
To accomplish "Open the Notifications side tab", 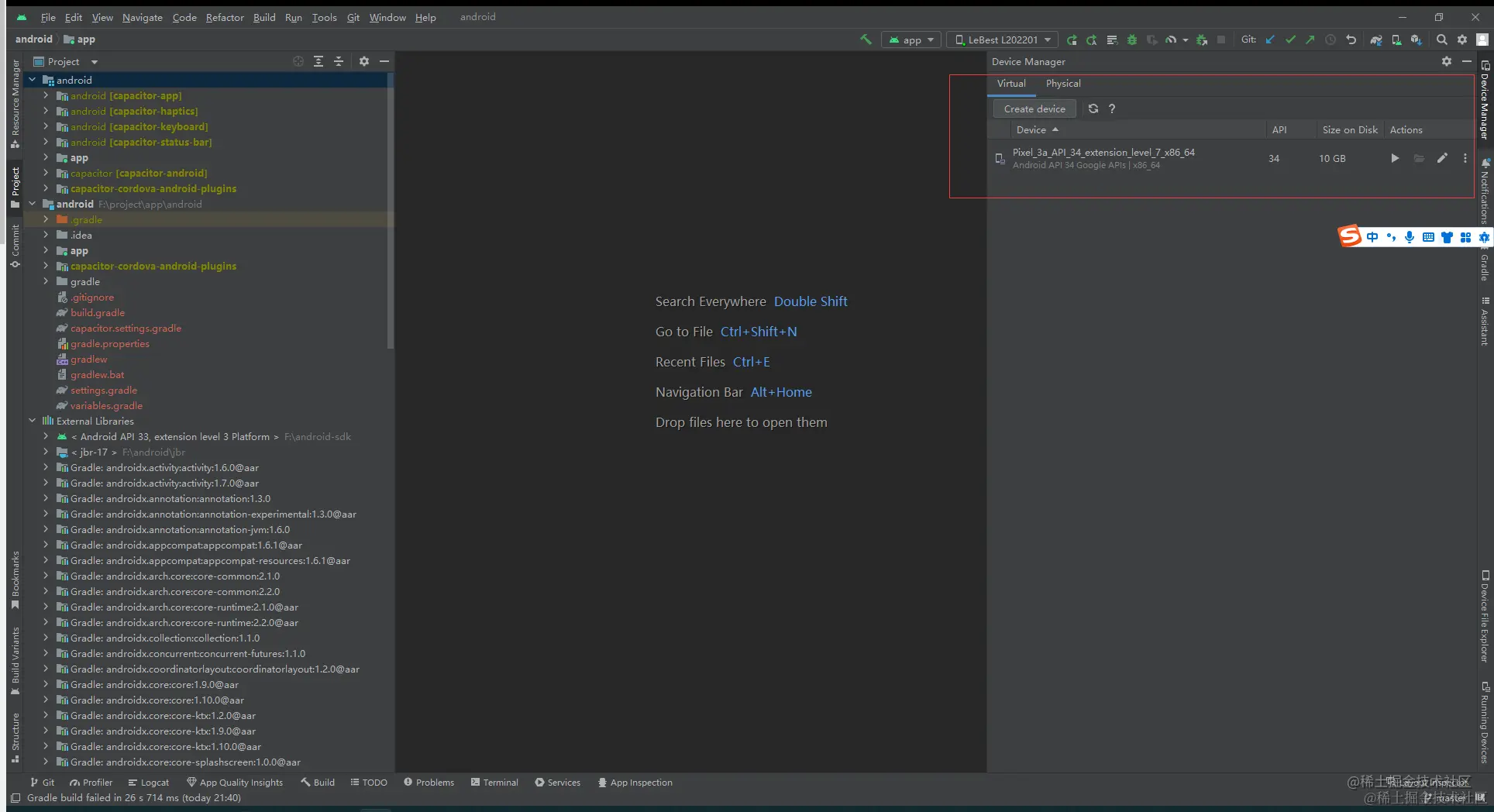I will 1485,191.
